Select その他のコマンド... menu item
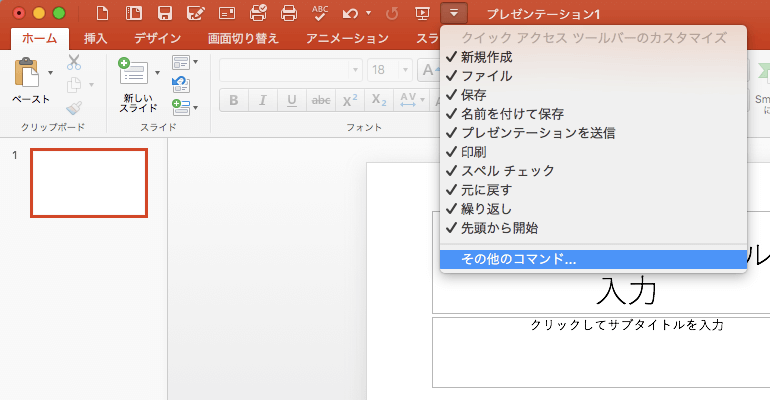The image size is (770, 400). click(593, 259)
